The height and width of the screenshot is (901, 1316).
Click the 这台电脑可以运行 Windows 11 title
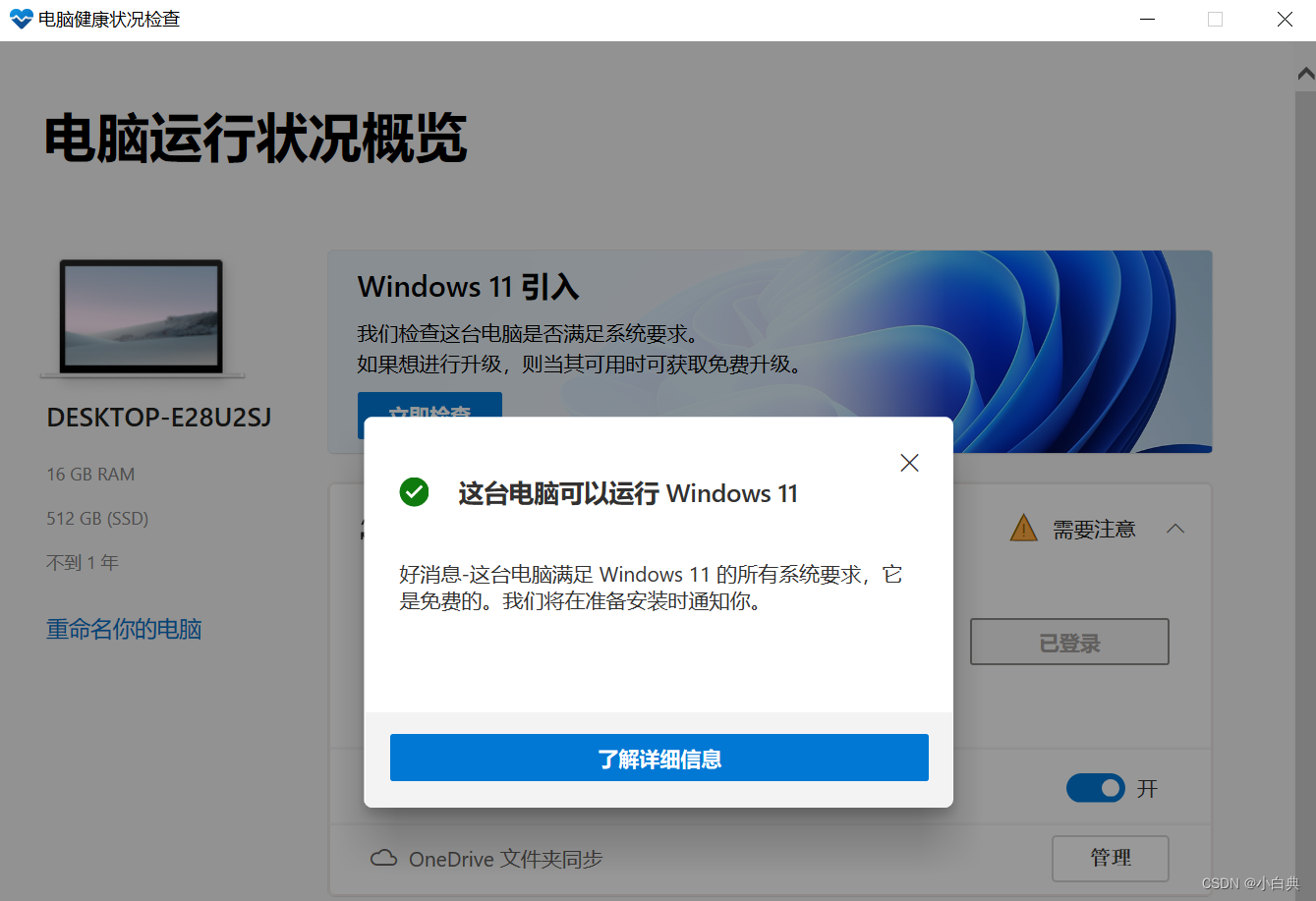(x=628, y=493)
